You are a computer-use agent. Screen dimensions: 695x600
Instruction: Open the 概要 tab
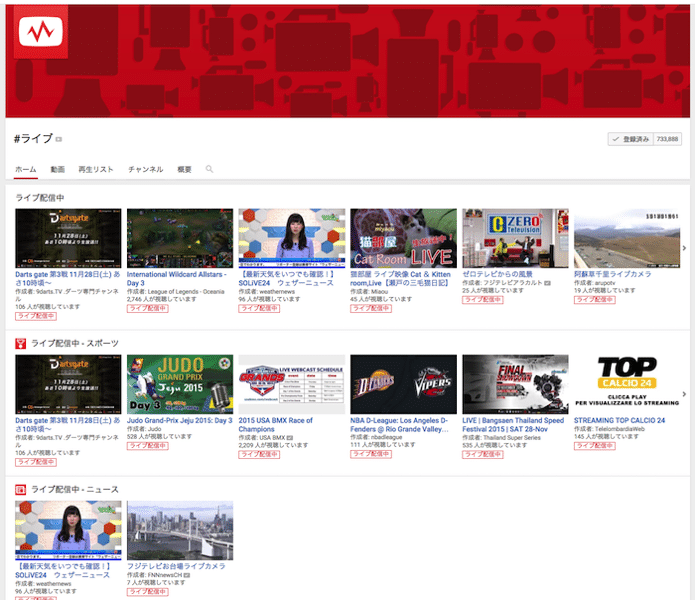coord(184,169)
